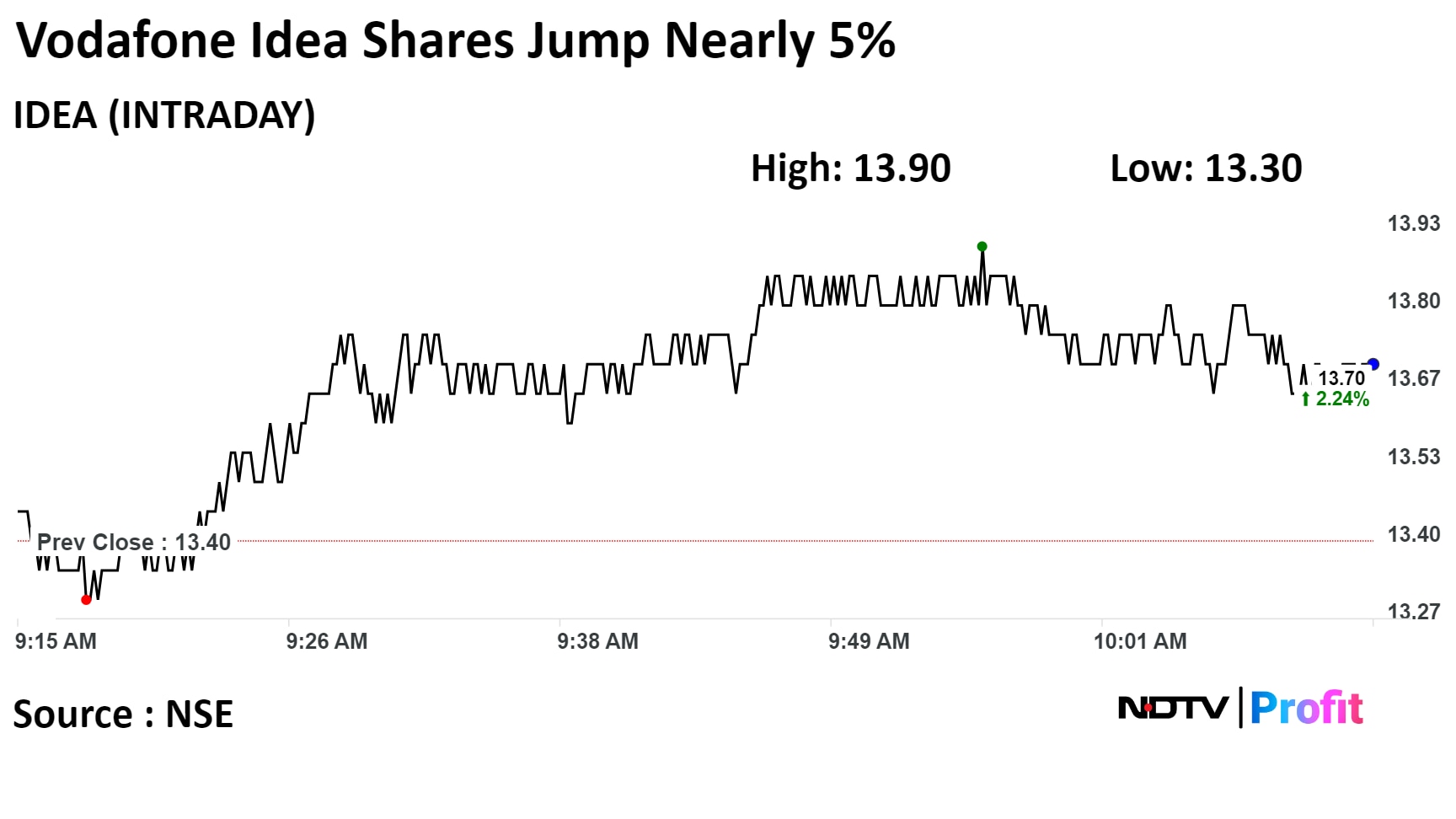Viewport: 1456px width, 819px height.
Task: Click the 9:15 AM time axis label
Action: coord(56,641)
